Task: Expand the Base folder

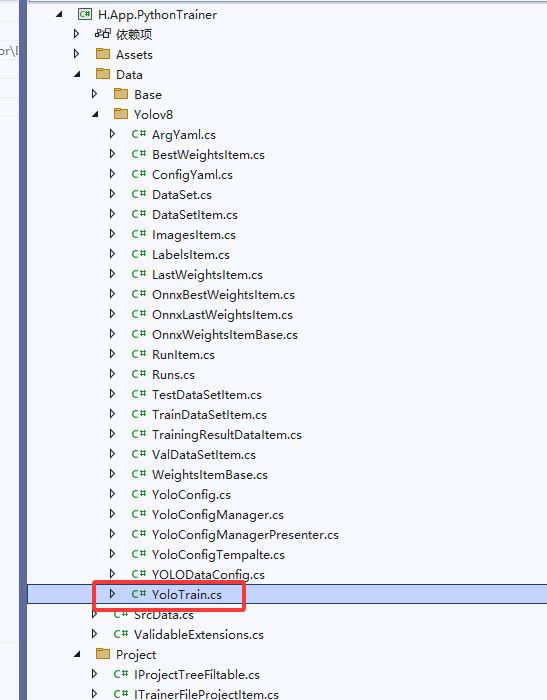Action: pyautogui.click(x=94, y=94)
